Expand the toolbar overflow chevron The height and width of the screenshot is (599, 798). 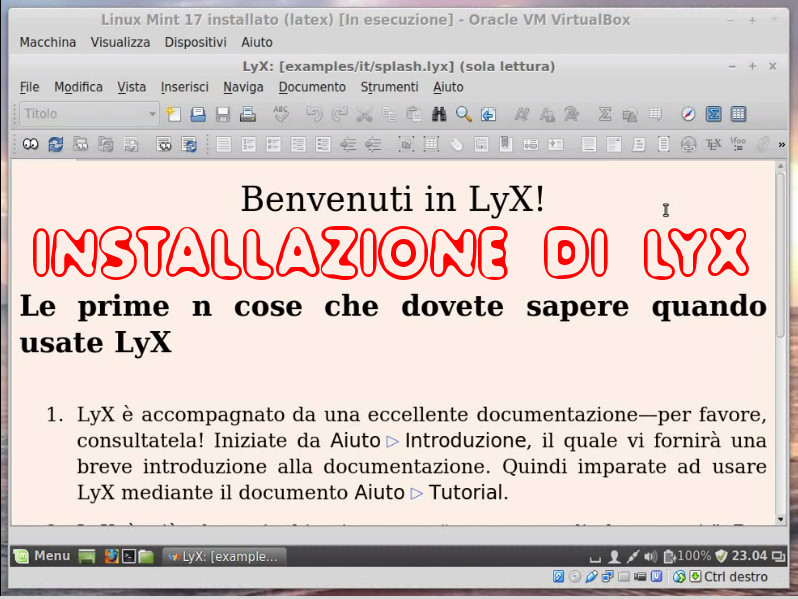click(781, 145)
